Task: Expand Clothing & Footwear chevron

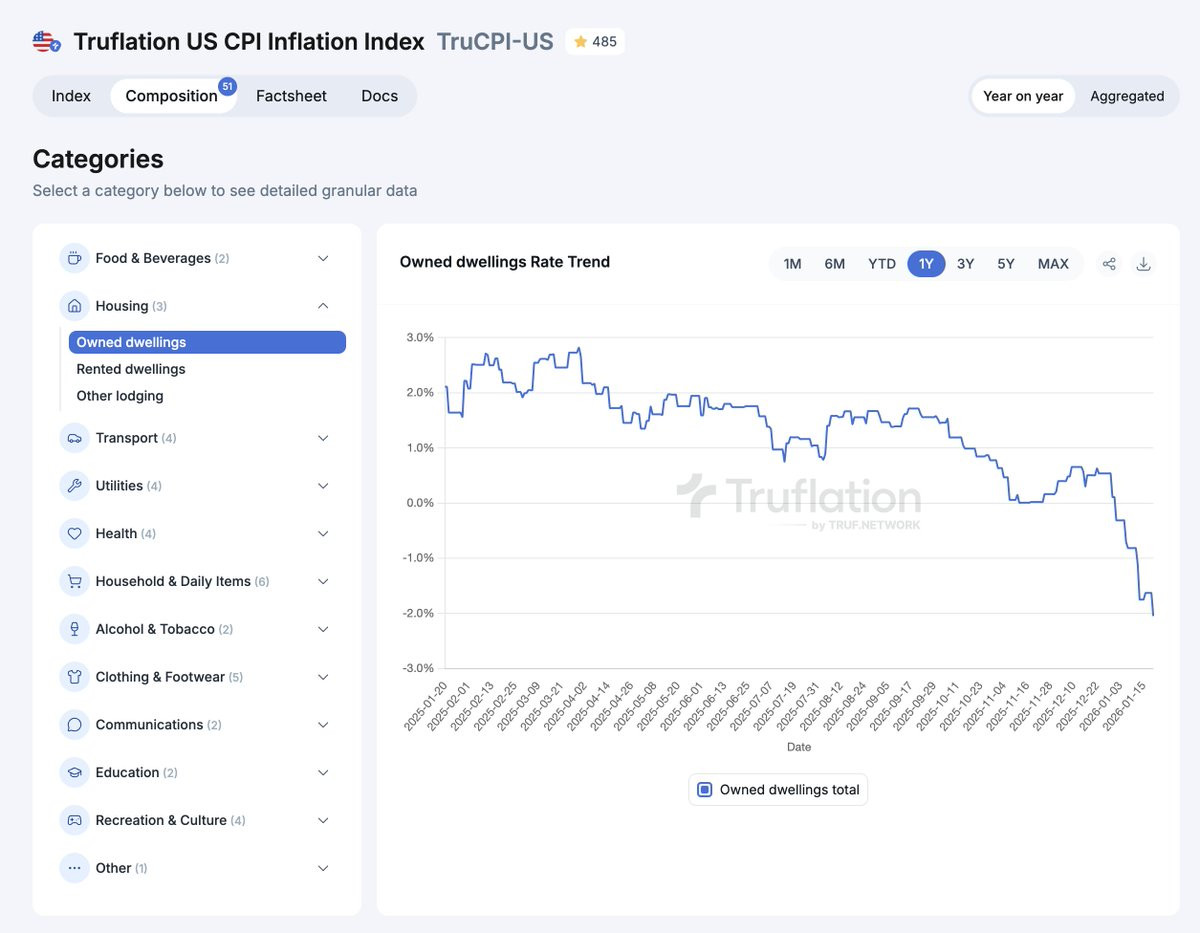Action: pos(323,677)
